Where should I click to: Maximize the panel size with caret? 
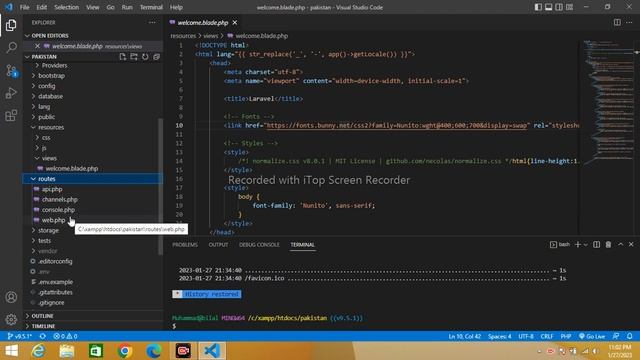coord(620,244)
